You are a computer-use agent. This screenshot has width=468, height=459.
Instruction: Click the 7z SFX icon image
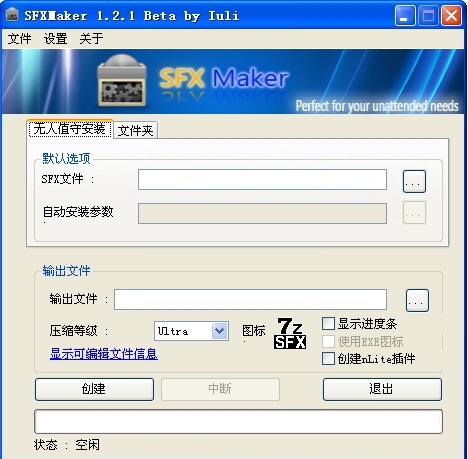[x=290, y=333]
